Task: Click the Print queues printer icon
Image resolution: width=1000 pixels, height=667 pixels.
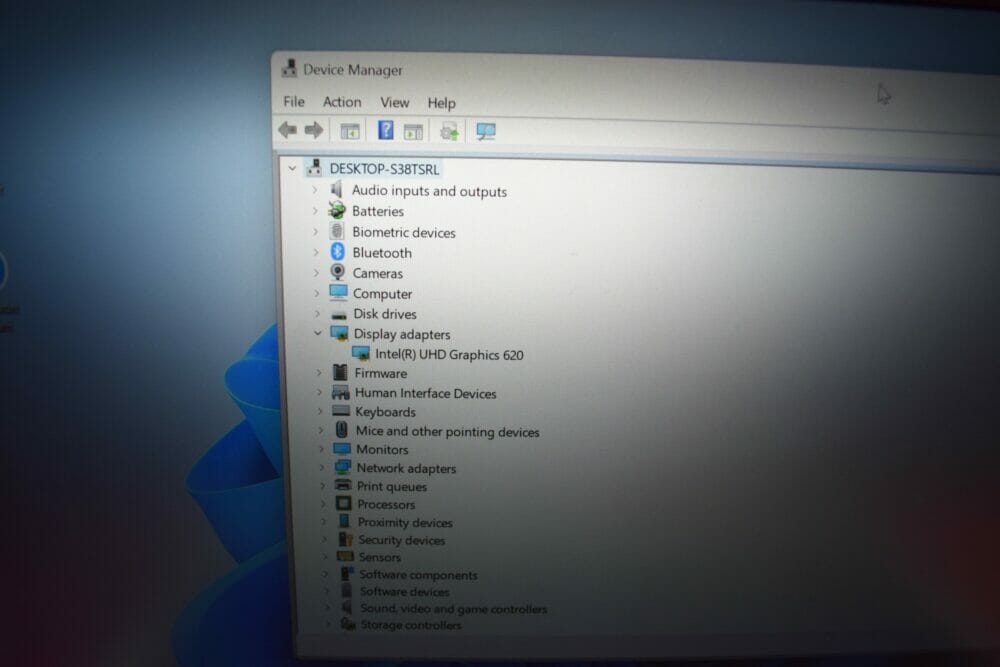Action: pyautogui.click(x=343, y=485)
